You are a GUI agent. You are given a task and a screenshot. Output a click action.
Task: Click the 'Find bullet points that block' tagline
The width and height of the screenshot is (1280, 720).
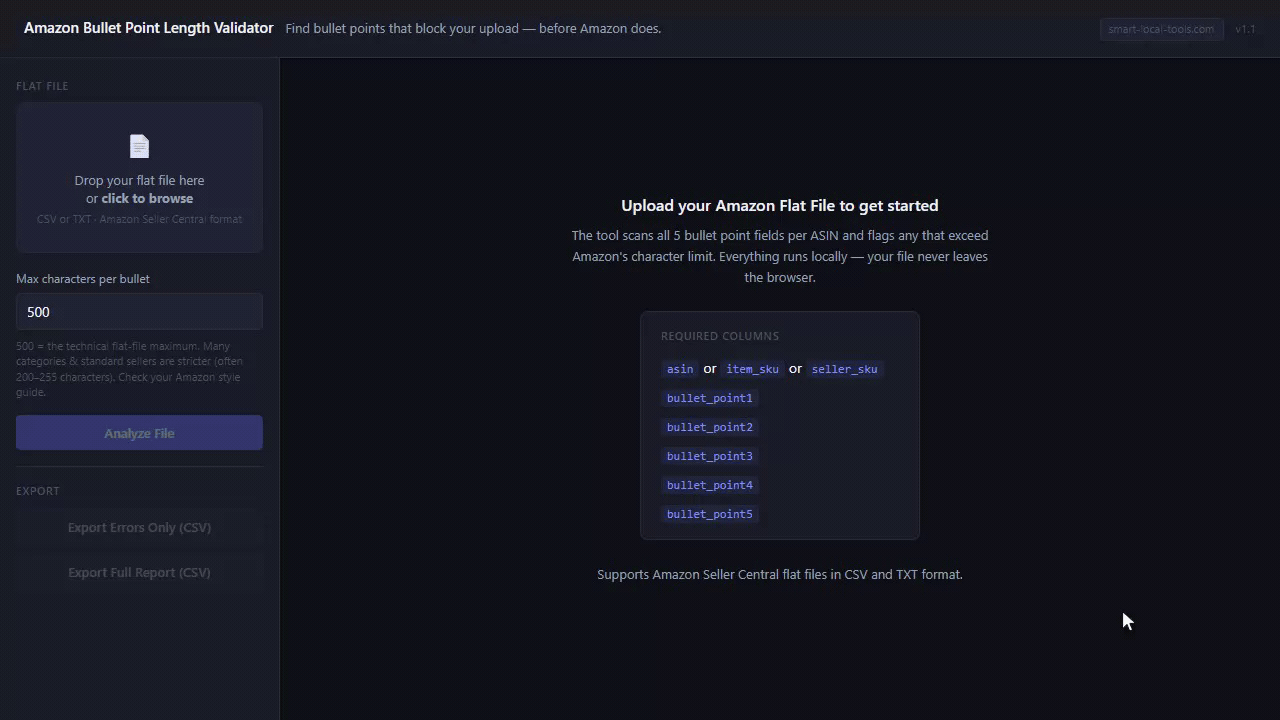pos(473,28)
